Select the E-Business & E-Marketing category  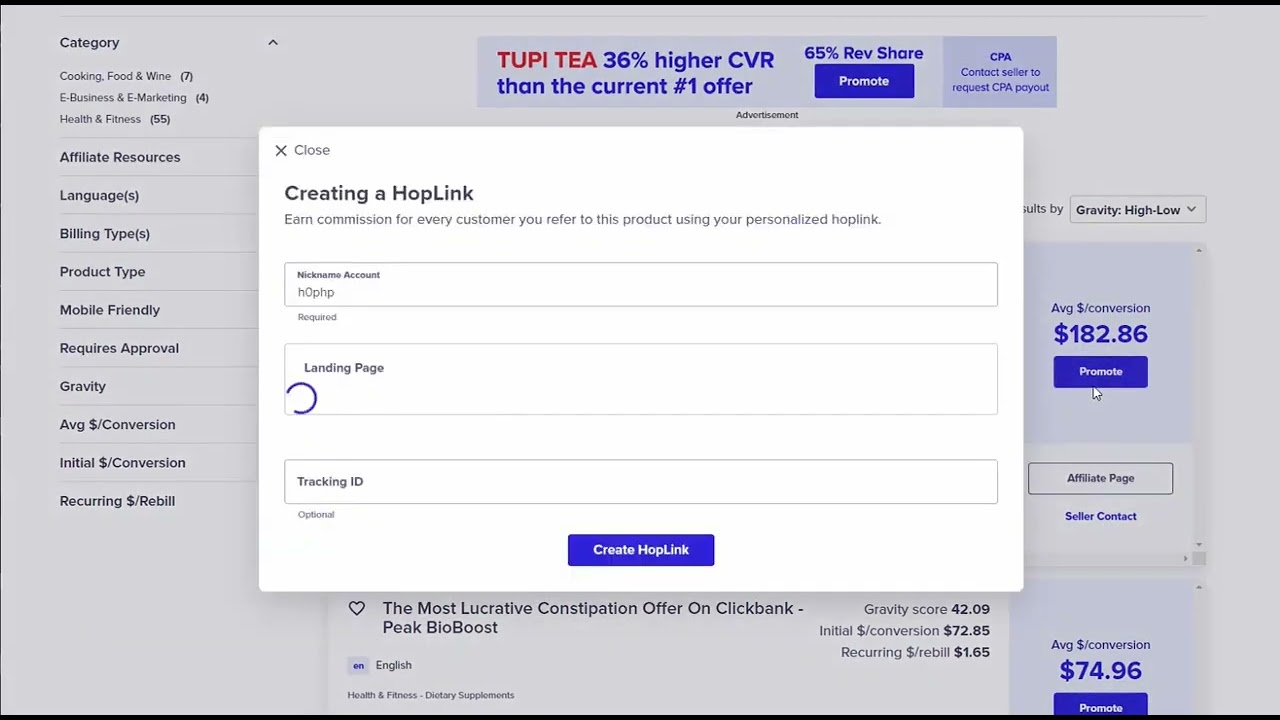pos(134,97)
